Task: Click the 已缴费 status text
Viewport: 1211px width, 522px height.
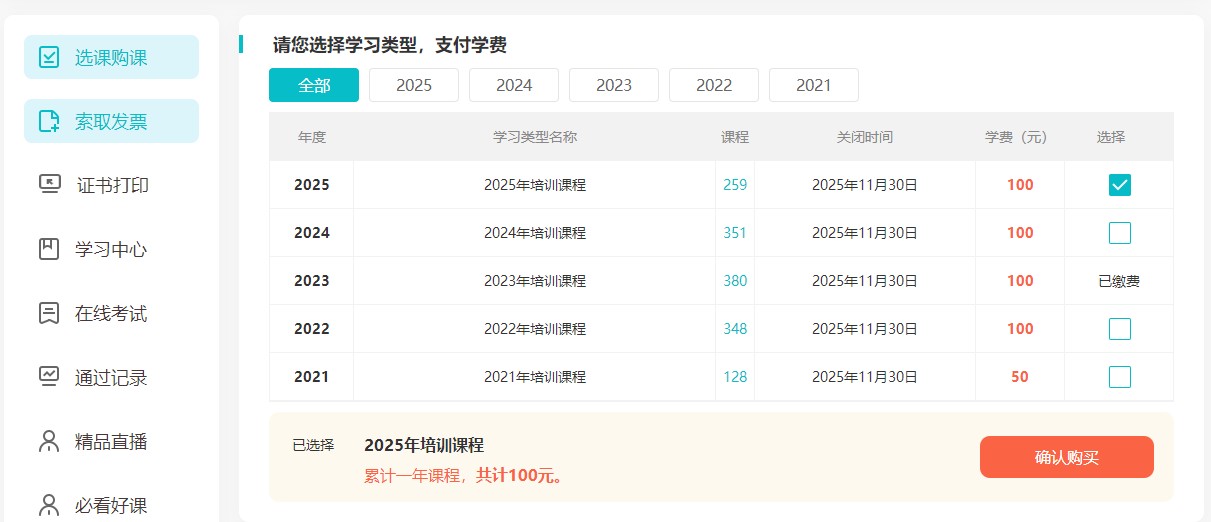Action: pos(1119,281)
